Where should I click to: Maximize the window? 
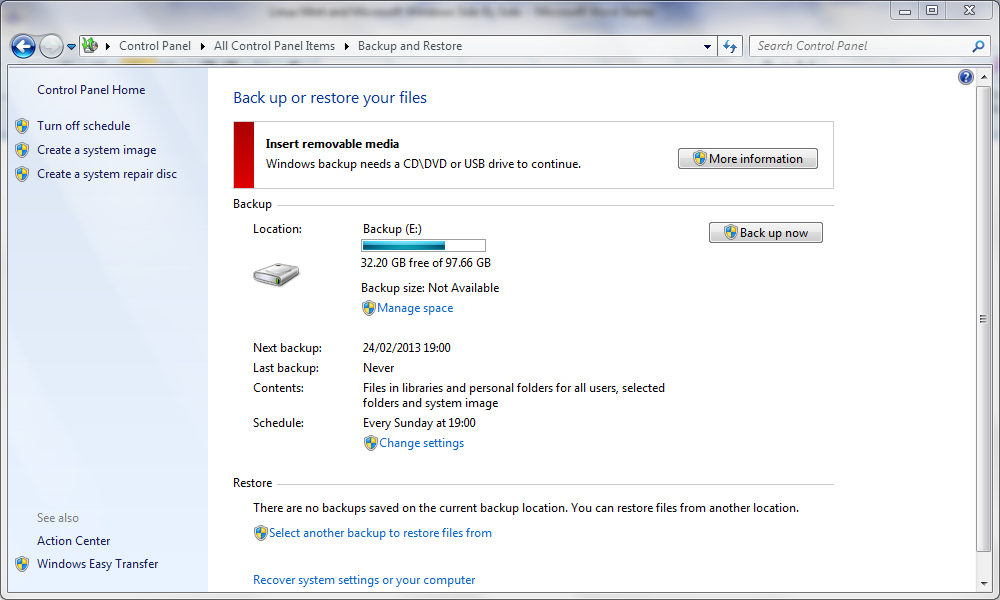pos(932,10)
